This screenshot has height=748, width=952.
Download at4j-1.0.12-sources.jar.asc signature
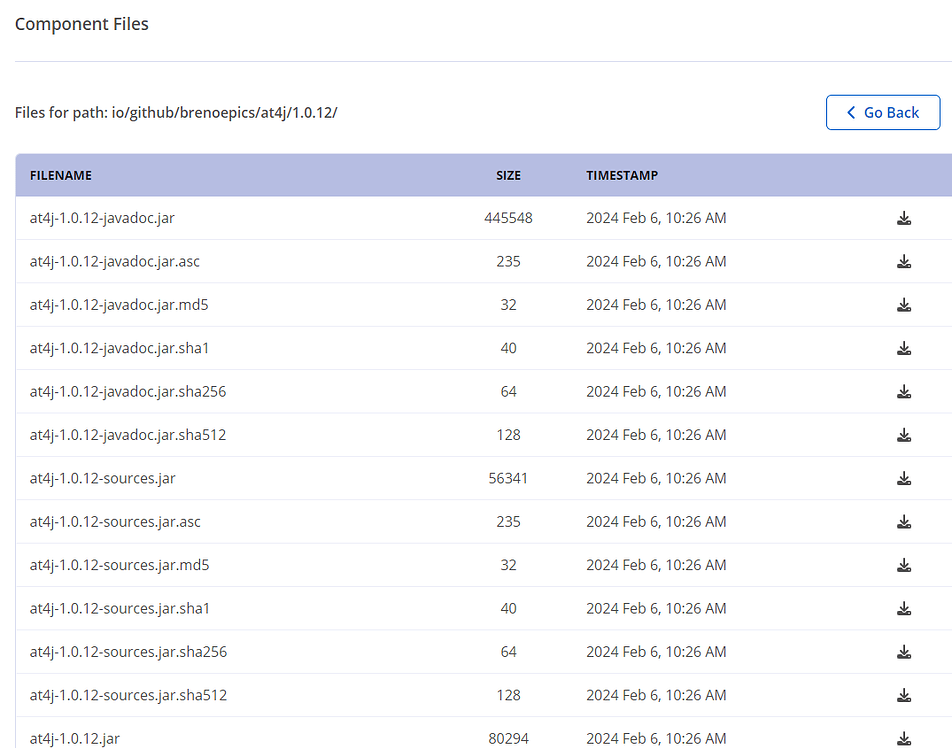click(x=904, y=522)
